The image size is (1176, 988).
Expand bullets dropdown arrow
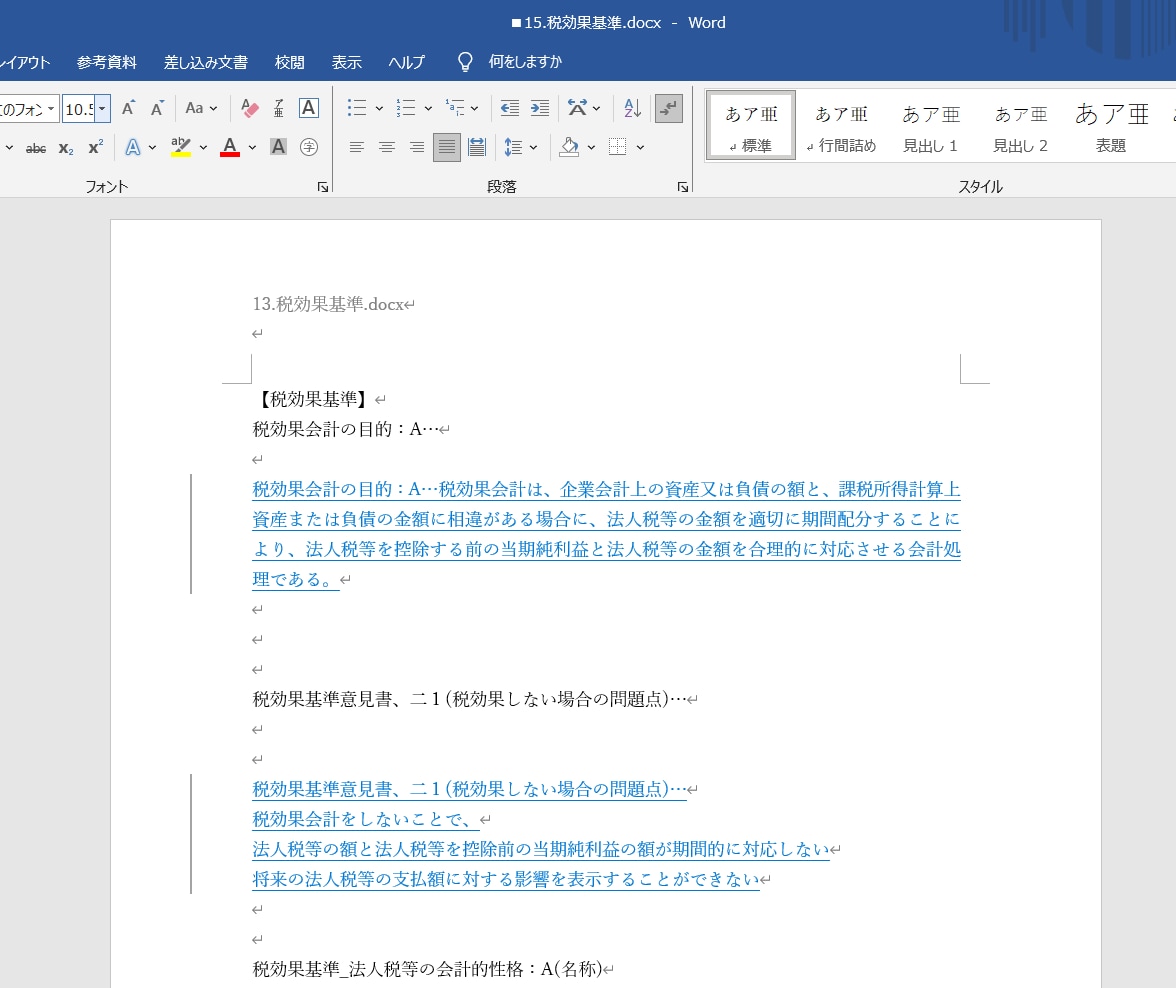(x=380, y=109)
